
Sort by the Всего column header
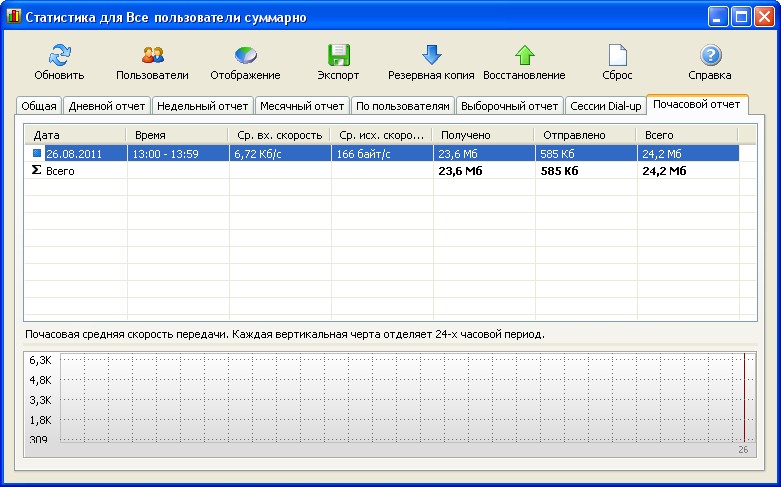[x=687, y=135]
